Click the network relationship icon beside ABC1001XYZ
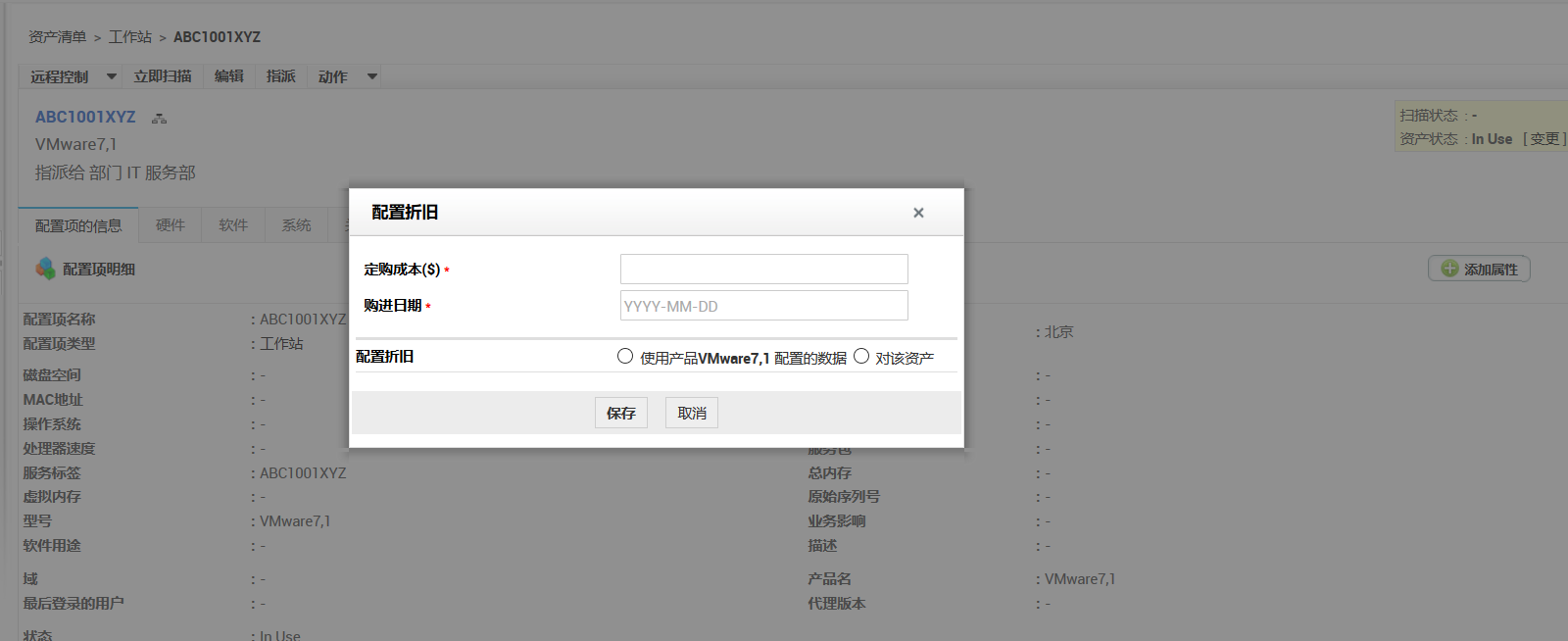Viewport: 1568px width, 641px height. (x=159, y=119)
